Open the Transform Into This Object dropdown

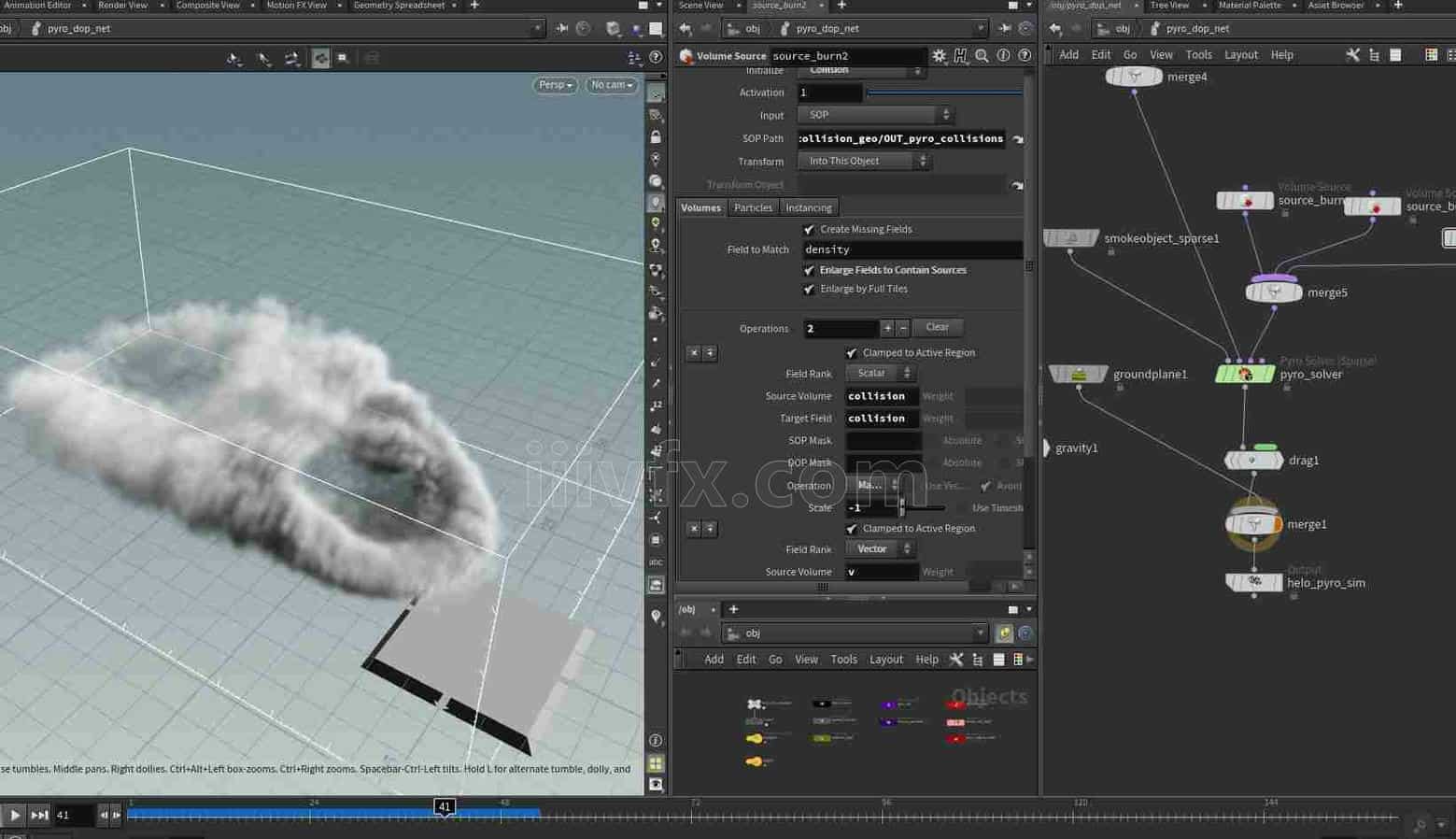point(864,162)
